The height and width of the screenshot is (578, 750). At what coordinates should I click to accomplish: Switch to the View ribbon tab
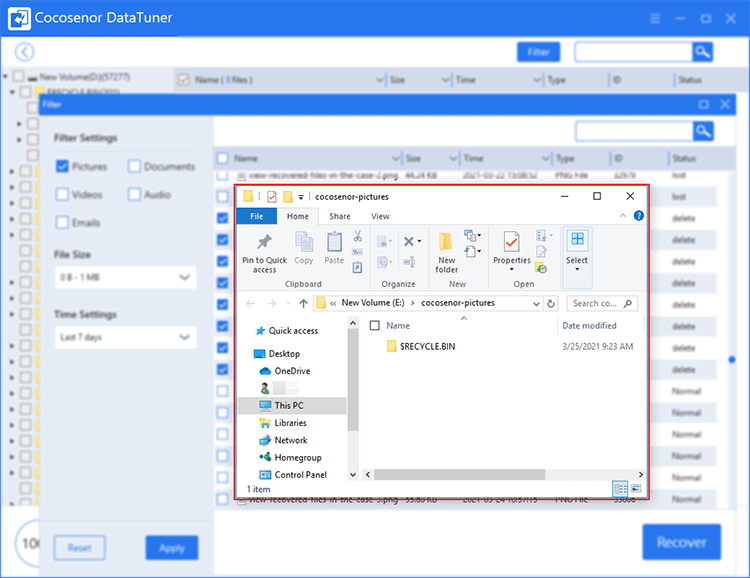tap(380, 216)
